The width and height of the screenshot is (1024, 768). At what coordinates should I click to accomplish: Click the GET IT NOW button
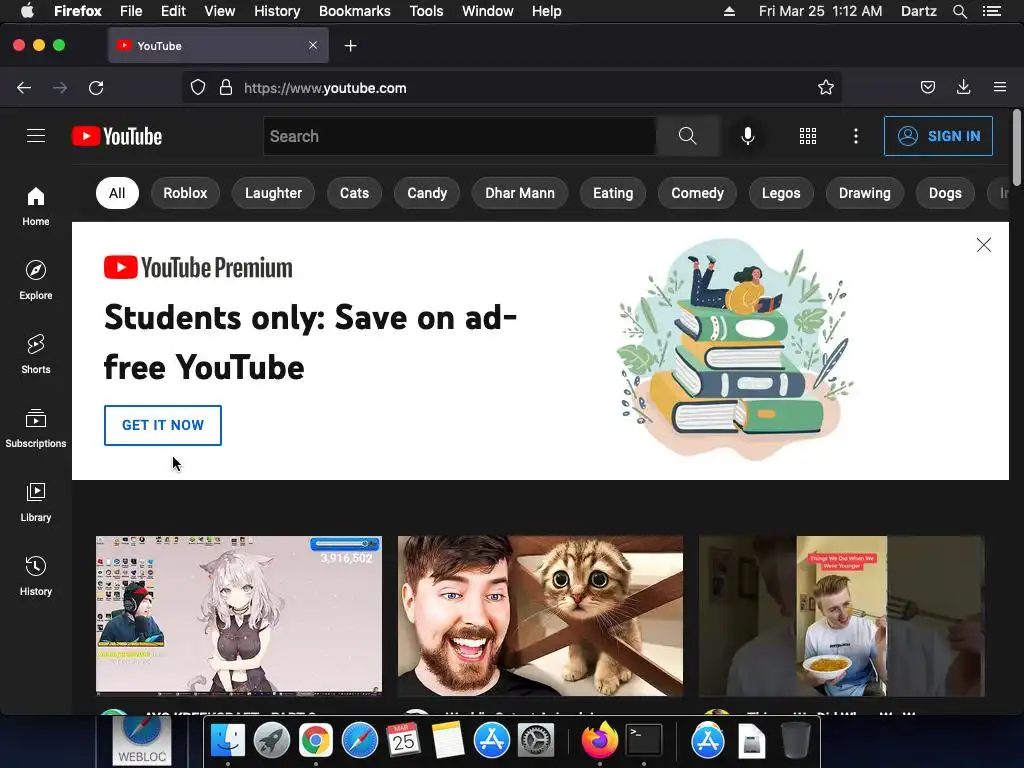[163, 425]
